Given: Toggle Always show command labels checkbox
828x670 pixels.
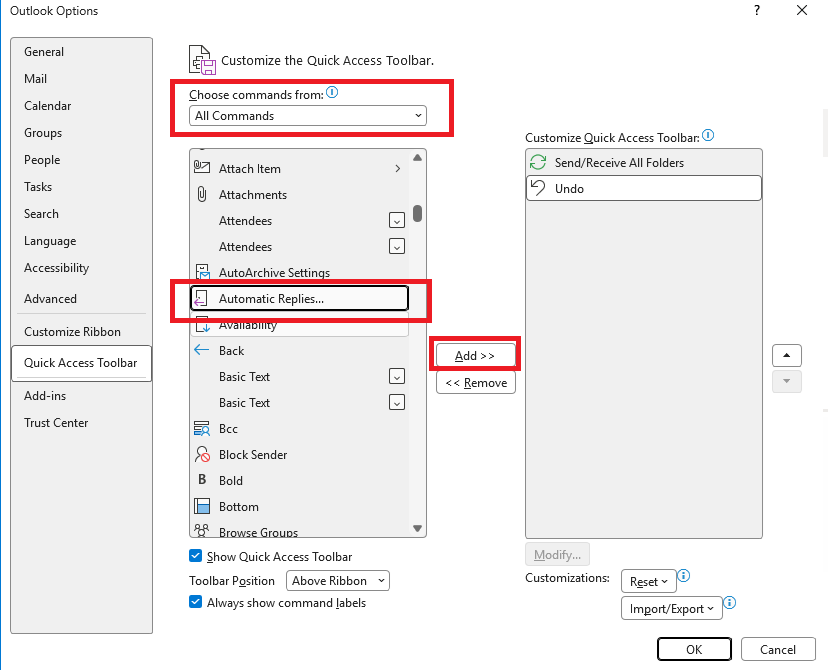Looking at the screenshot, I should [195, 602].
